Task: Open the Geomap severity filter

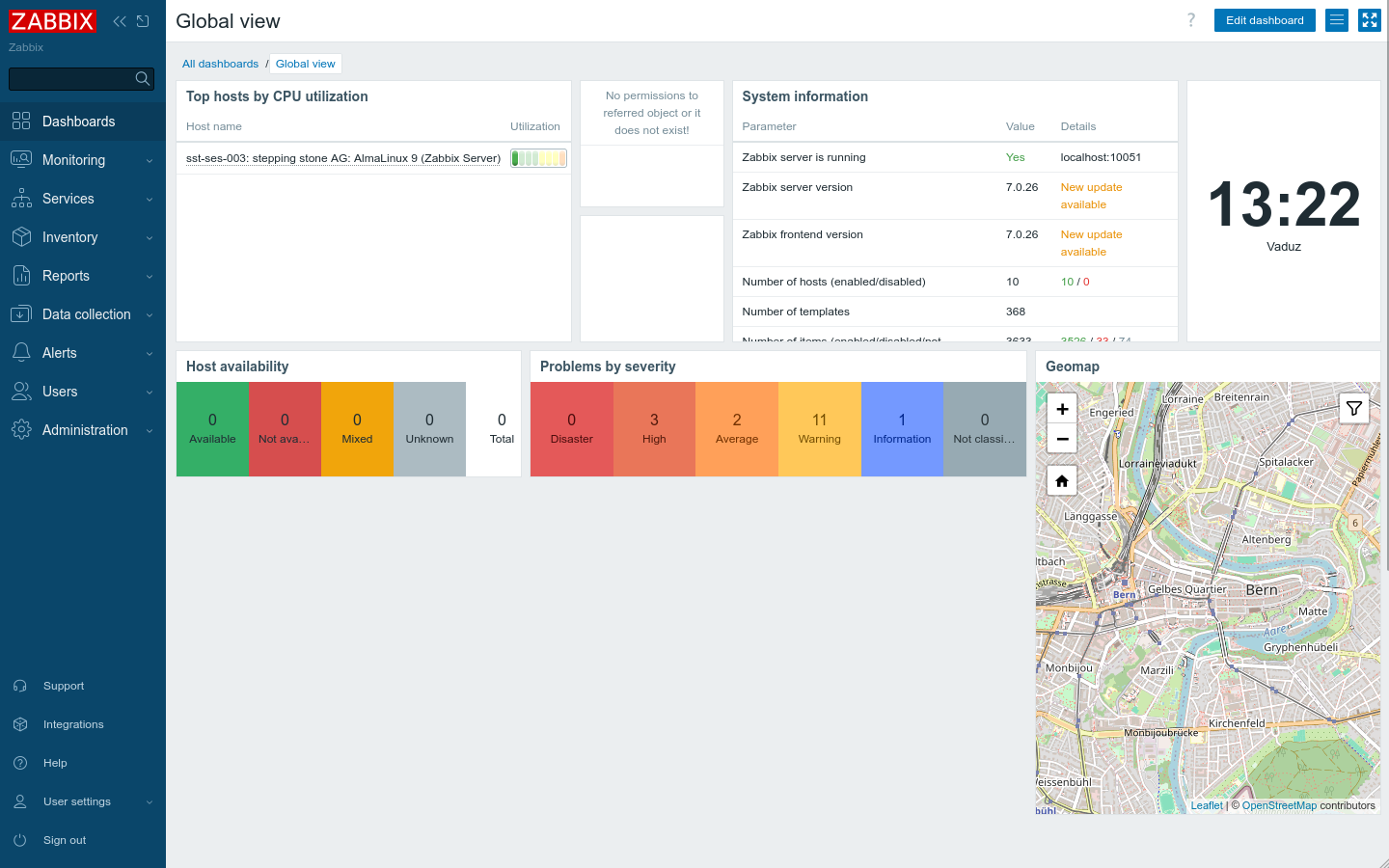Action: pos(1354,409)
